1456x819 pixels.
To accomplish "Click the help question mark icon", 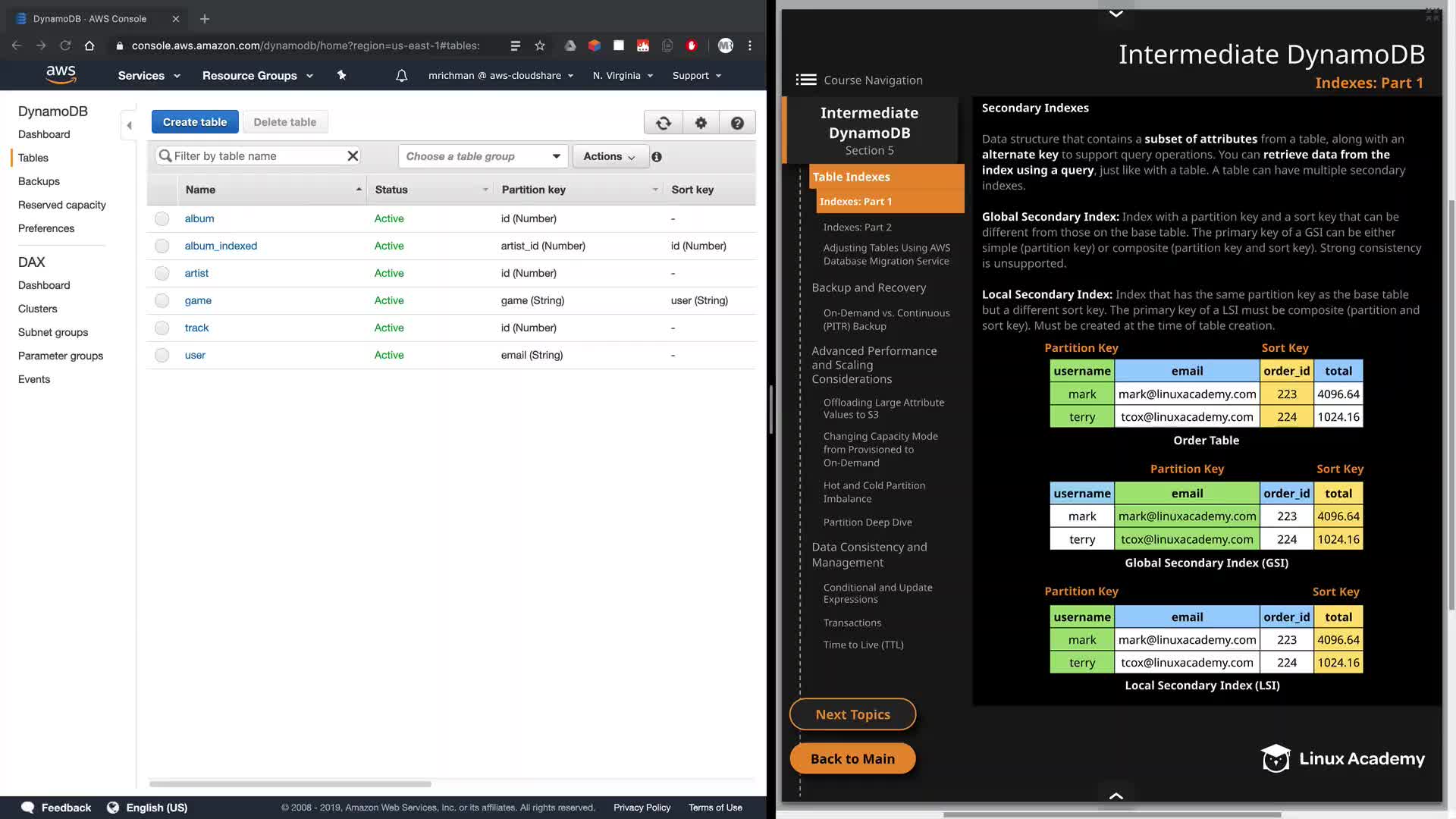I will (x=737, y=123).
